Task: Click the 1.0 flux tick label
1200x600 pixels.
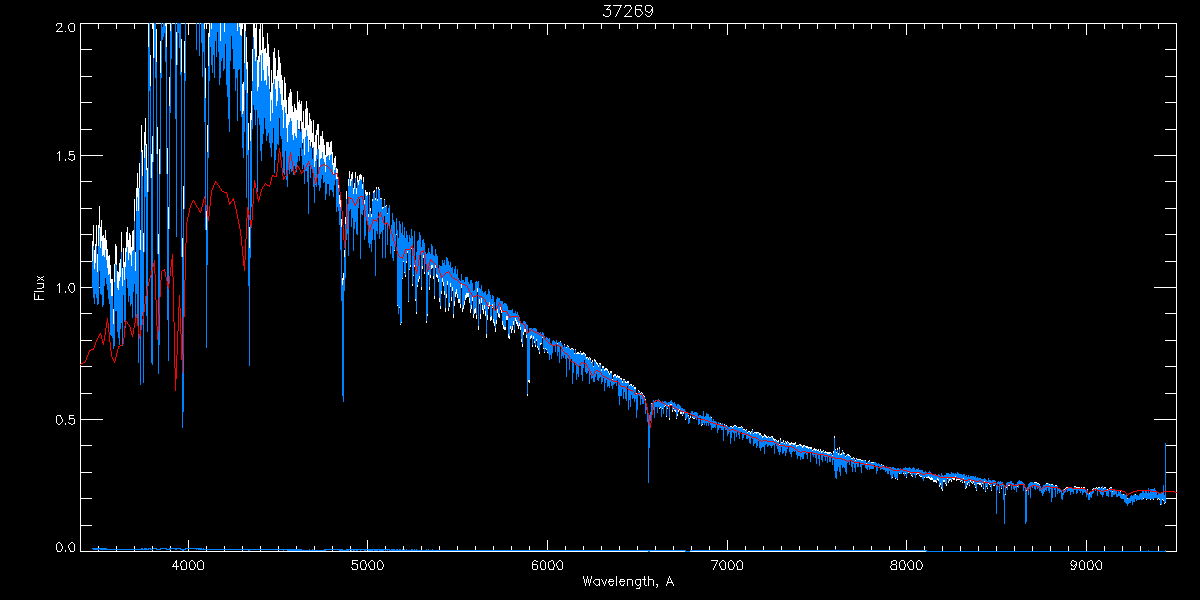Action: (62, 288)
